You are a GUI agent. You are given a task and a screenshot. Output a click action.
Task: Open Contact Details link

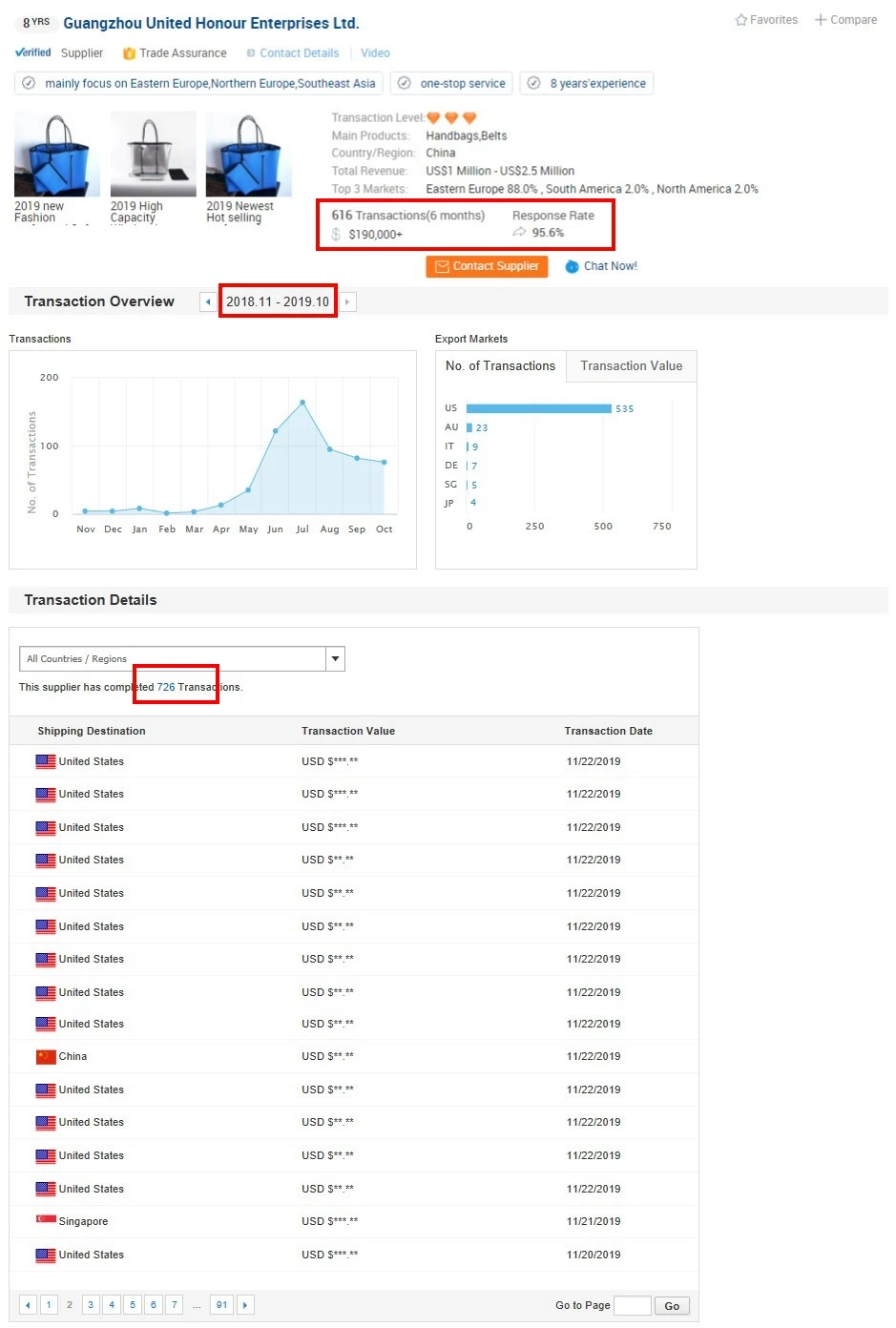click(x=299, y=53)
